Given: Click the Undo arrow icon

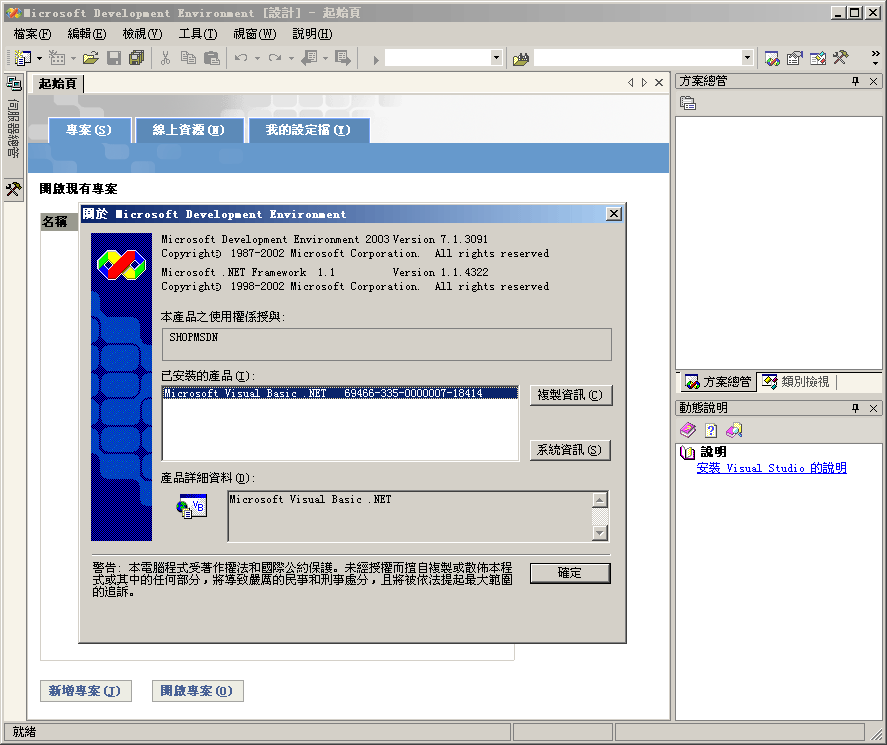Looking at the screenshot, I should pos(241,58).
